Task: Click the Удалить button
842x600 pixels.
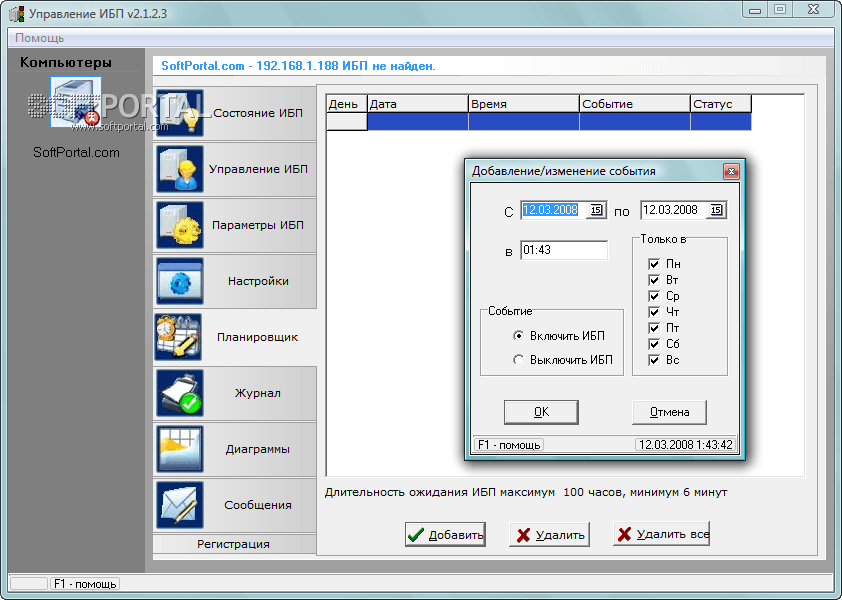Action: click(549, 534)
